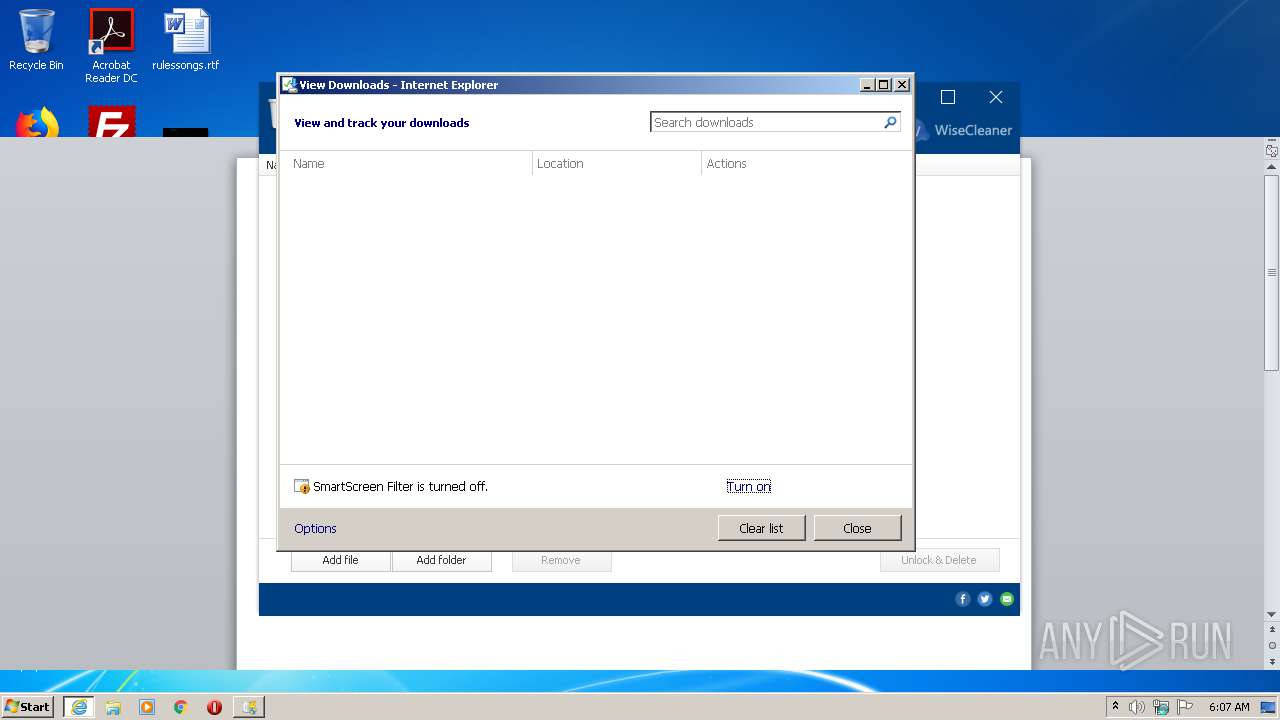Image resolution: width=1280 pixels, height=720 pixels.
Task: Click the taskbar clock showing 6:07 AM
Action: pos(1229,707)
